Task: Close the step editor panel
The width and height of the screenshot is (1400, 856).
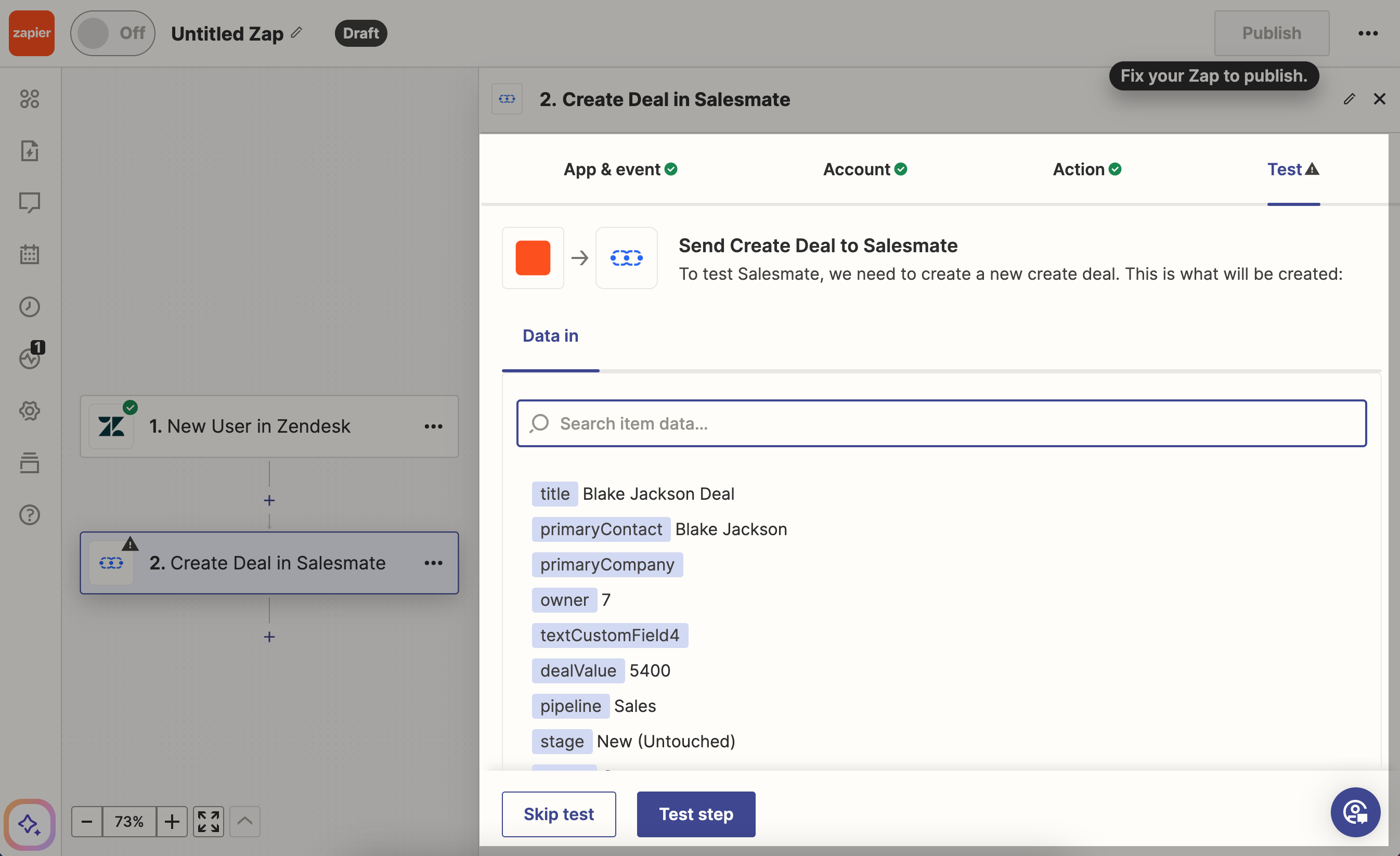Action: tap(1380, 99)
